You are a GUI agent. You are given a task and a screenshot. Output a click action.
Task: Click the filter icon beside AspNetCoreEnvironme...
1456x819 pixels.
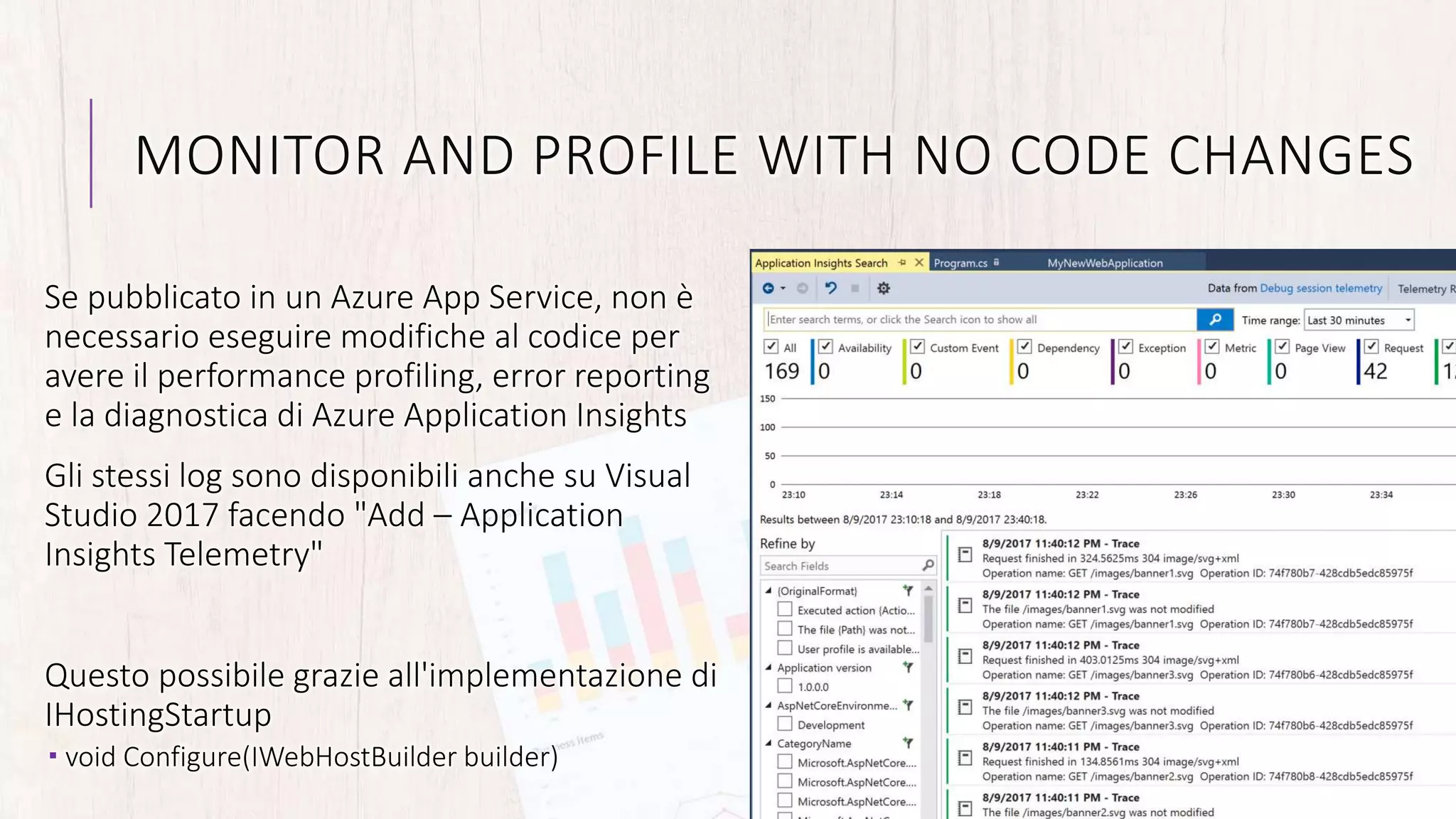click(x=908, y=705)
